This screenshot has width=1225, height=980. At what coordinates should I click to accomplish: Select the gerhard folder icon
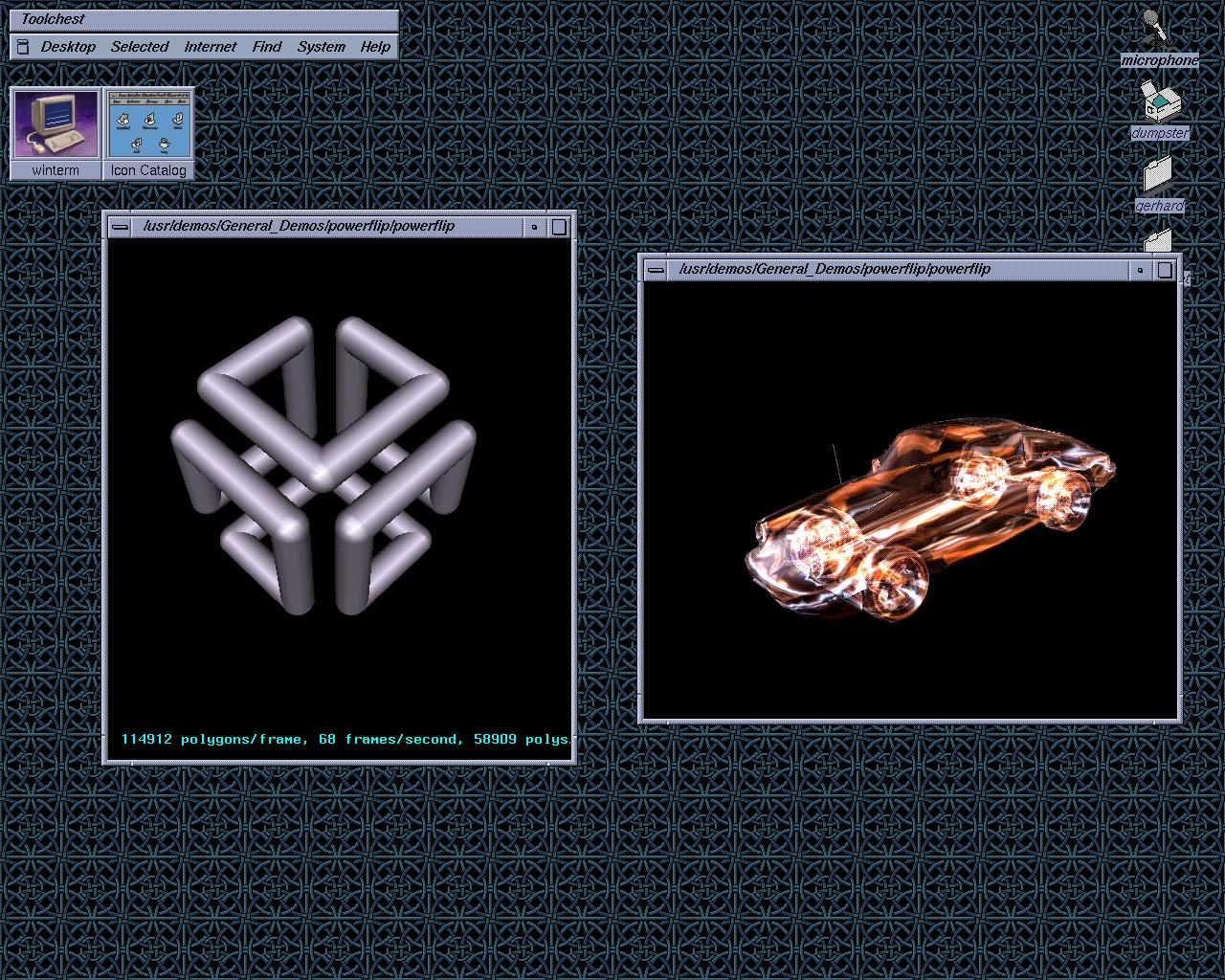1158,177
